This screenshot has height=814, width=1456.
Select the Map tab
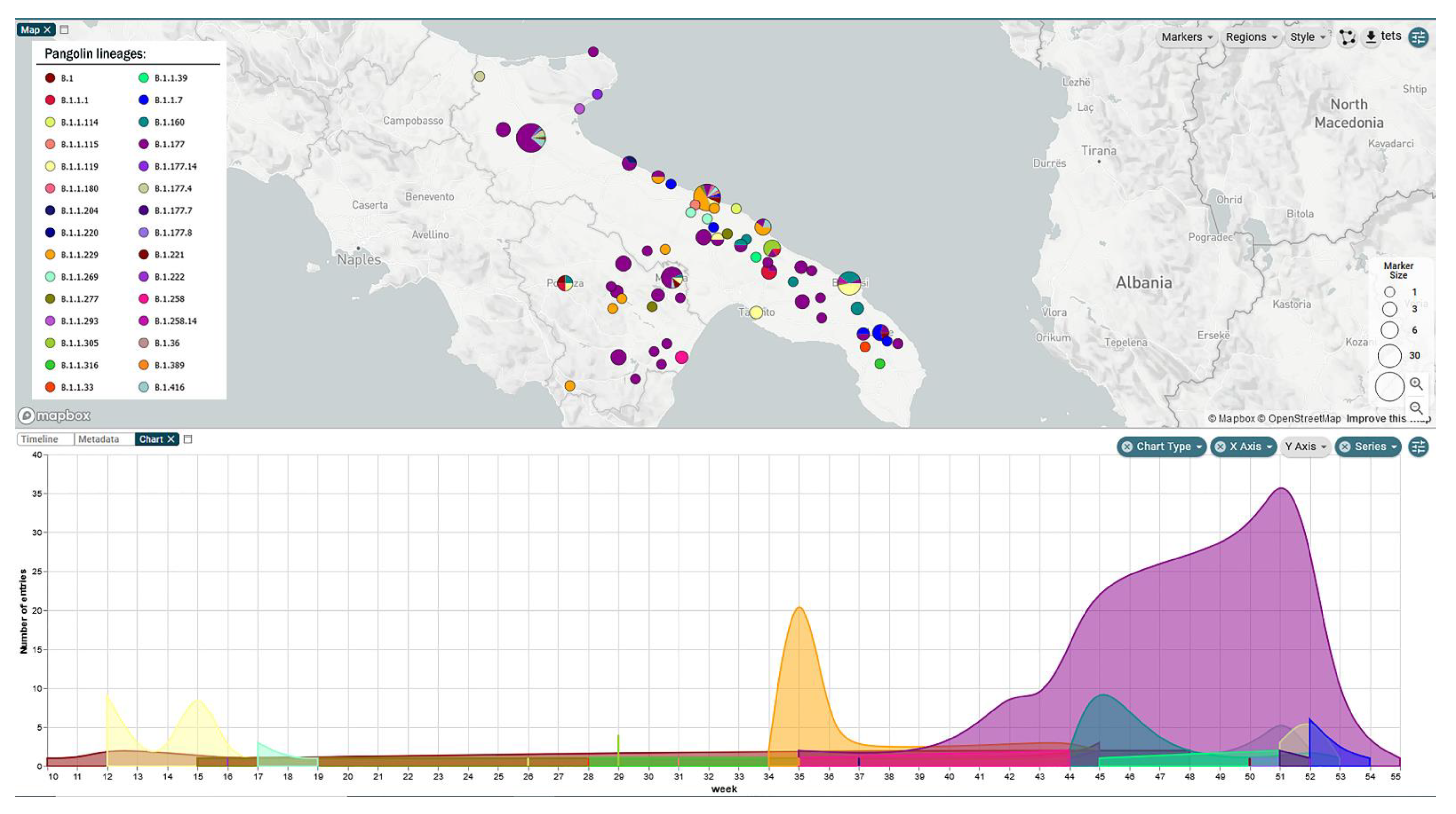[x=30, y=30]
